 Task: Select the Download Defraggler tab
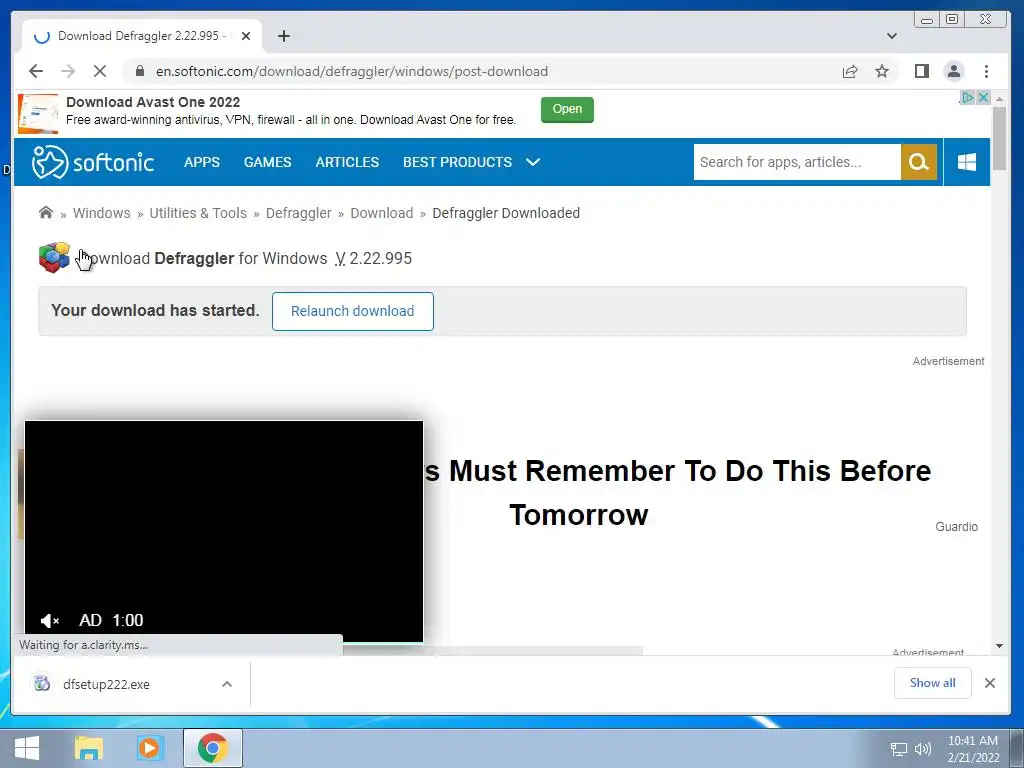142,36
